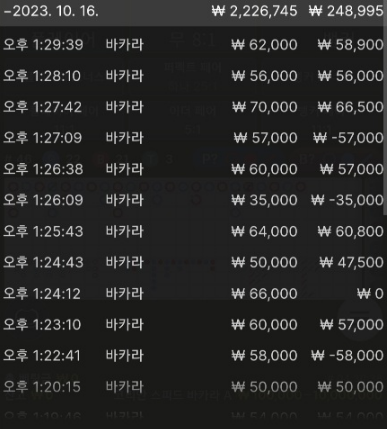Click the vertical scrollbar on the right edge
The height and width of the screenshot is (429, 387).
385,120
